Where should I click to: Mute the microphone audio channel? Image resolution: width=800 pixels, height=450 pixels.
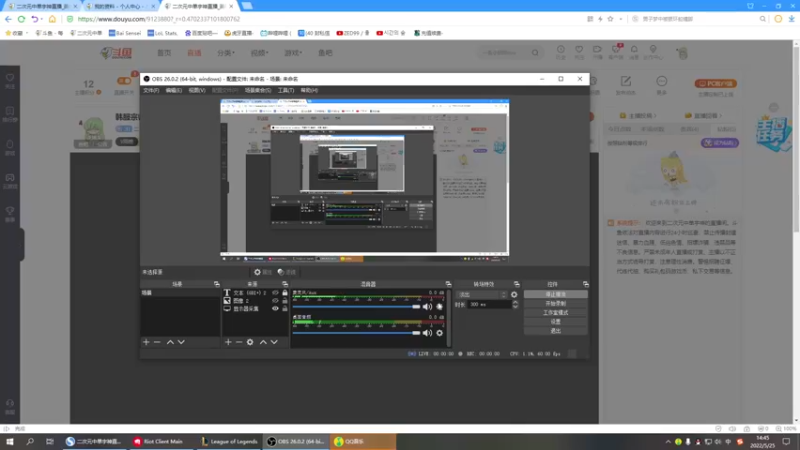point(428,307)
